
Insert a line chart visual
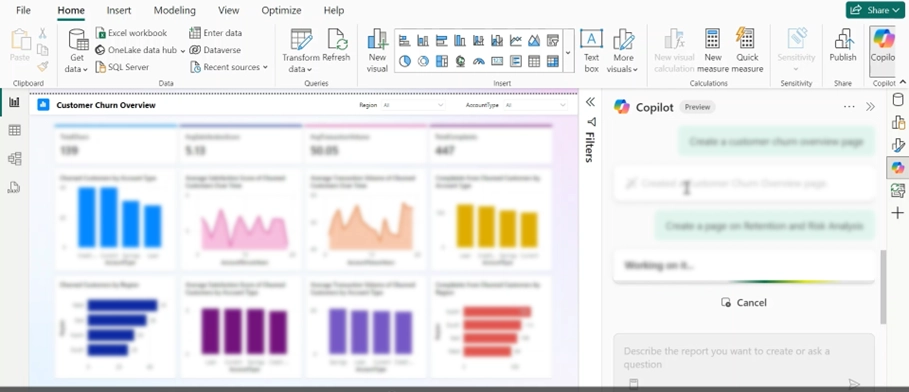click(x=515, y=41)
